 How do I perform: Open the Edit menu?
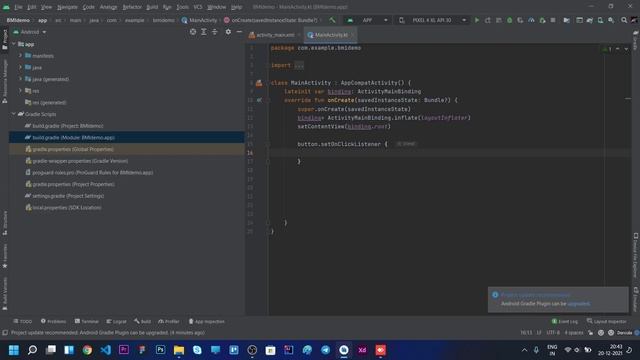pyautogui.click(x=32, y=7)
